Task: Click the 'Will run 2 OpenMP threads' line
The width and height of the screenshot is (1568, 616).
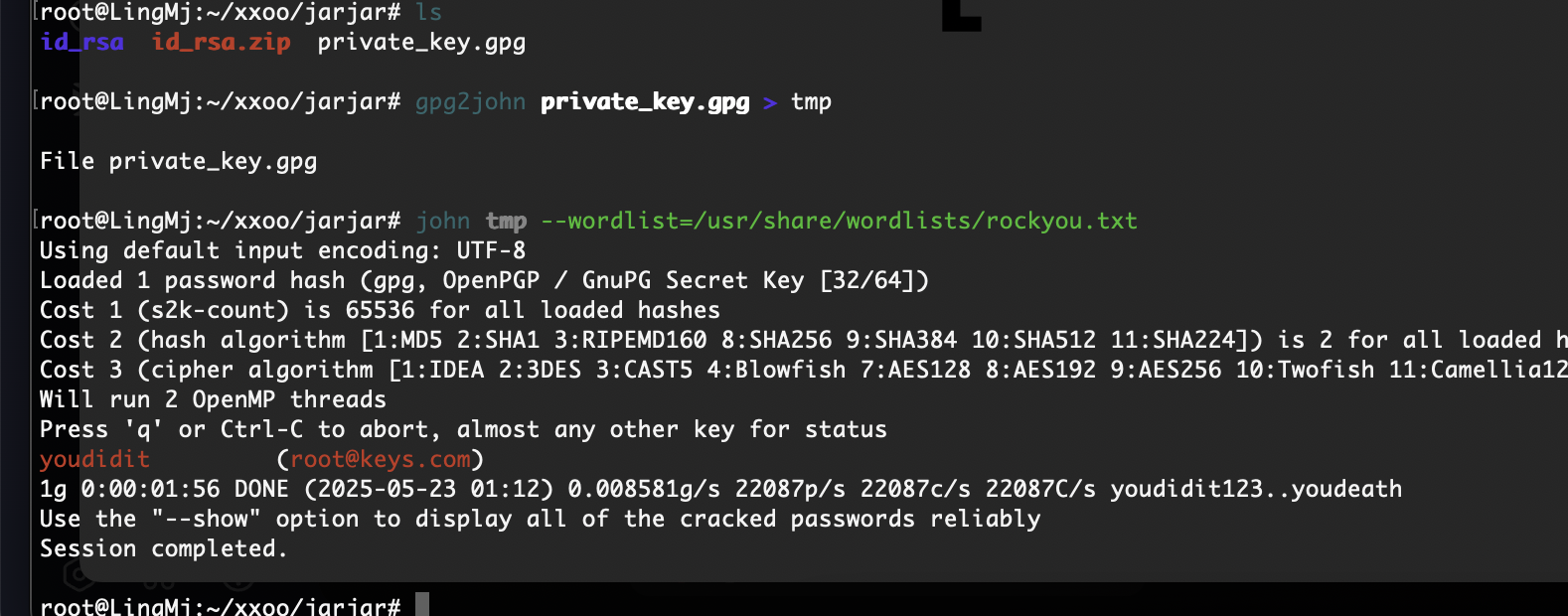Action: click(213, 399)
